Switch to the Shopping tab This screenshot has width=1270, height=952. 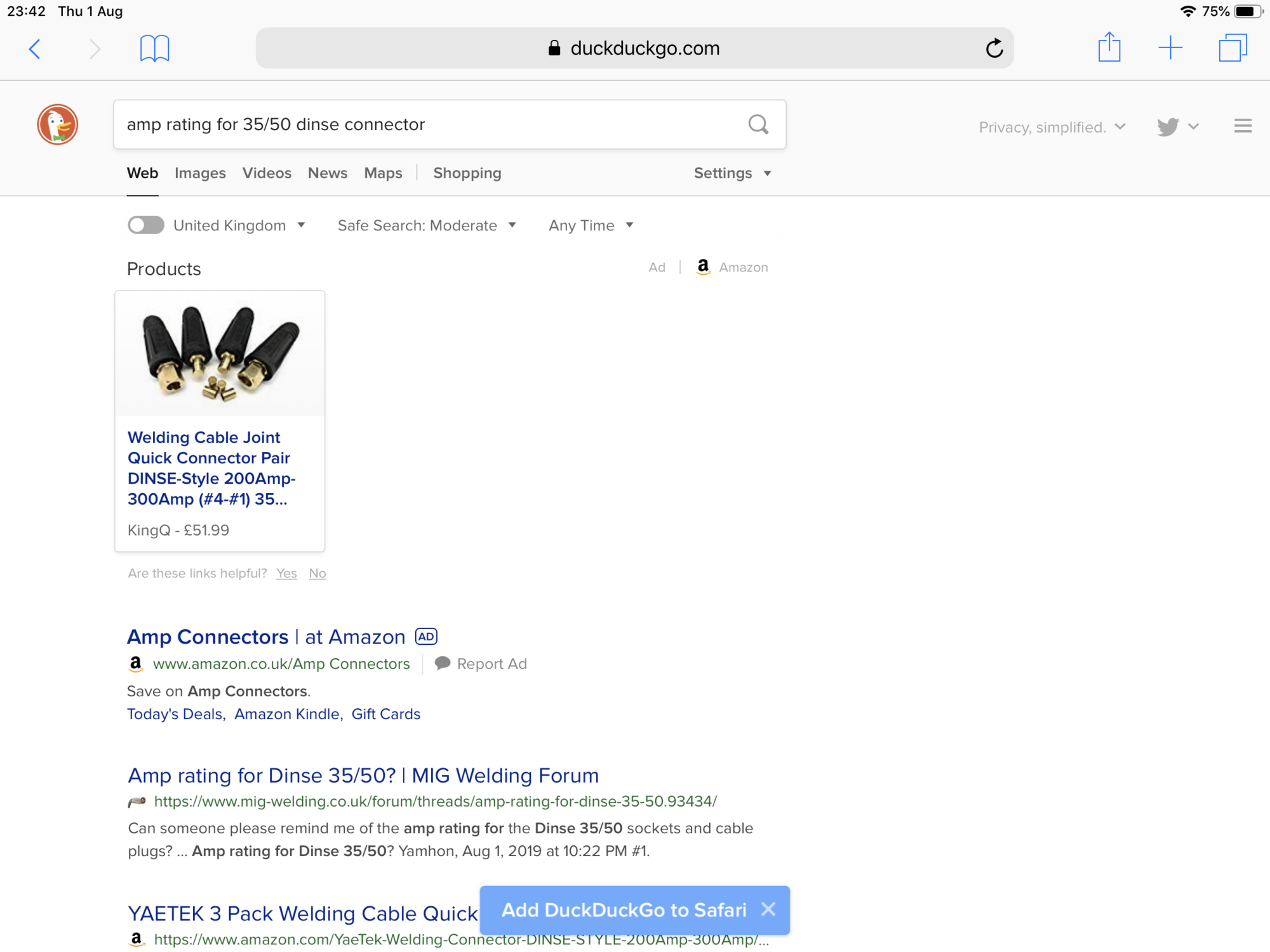tap(467, 173)
